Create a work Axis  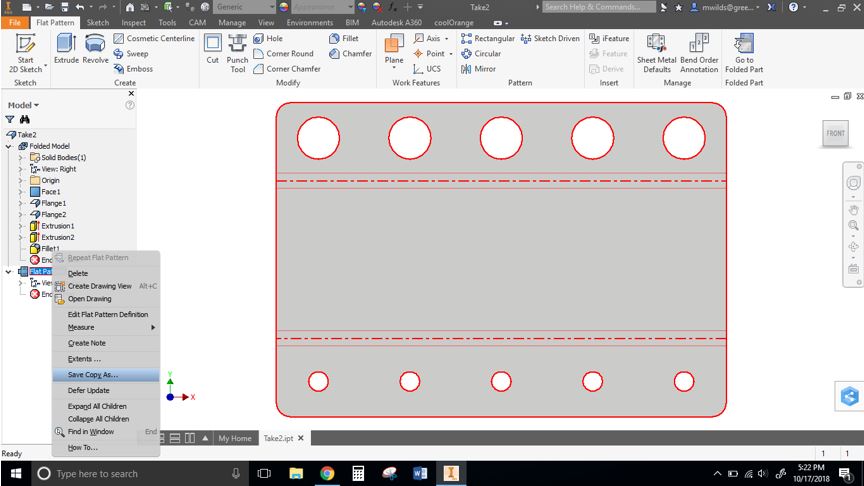point(427,39)
